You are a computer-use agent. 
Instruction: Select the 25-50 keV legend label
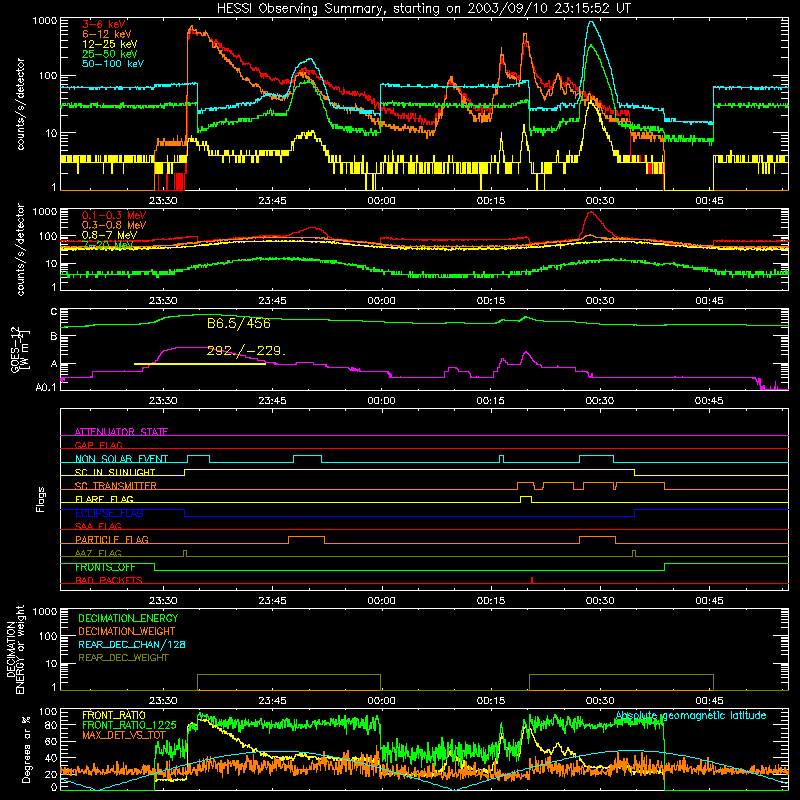click(x=110, y=54)
